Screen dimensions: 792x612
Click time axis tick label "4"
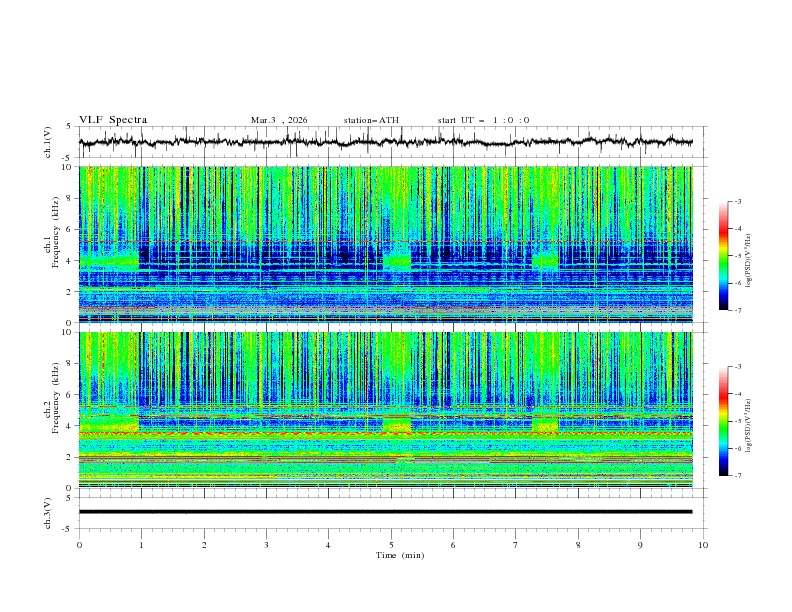coord(328,545)
